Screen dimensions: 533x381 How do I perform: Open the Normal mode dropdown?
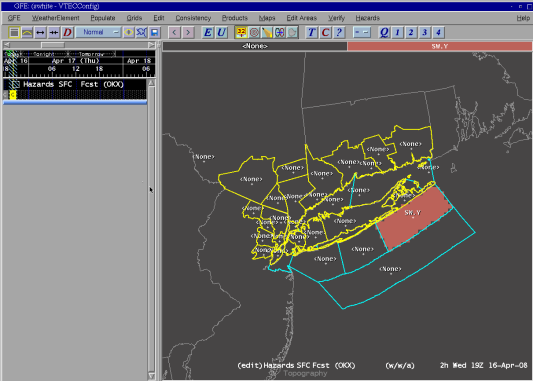pyautogui.click(x=98, y=32)
